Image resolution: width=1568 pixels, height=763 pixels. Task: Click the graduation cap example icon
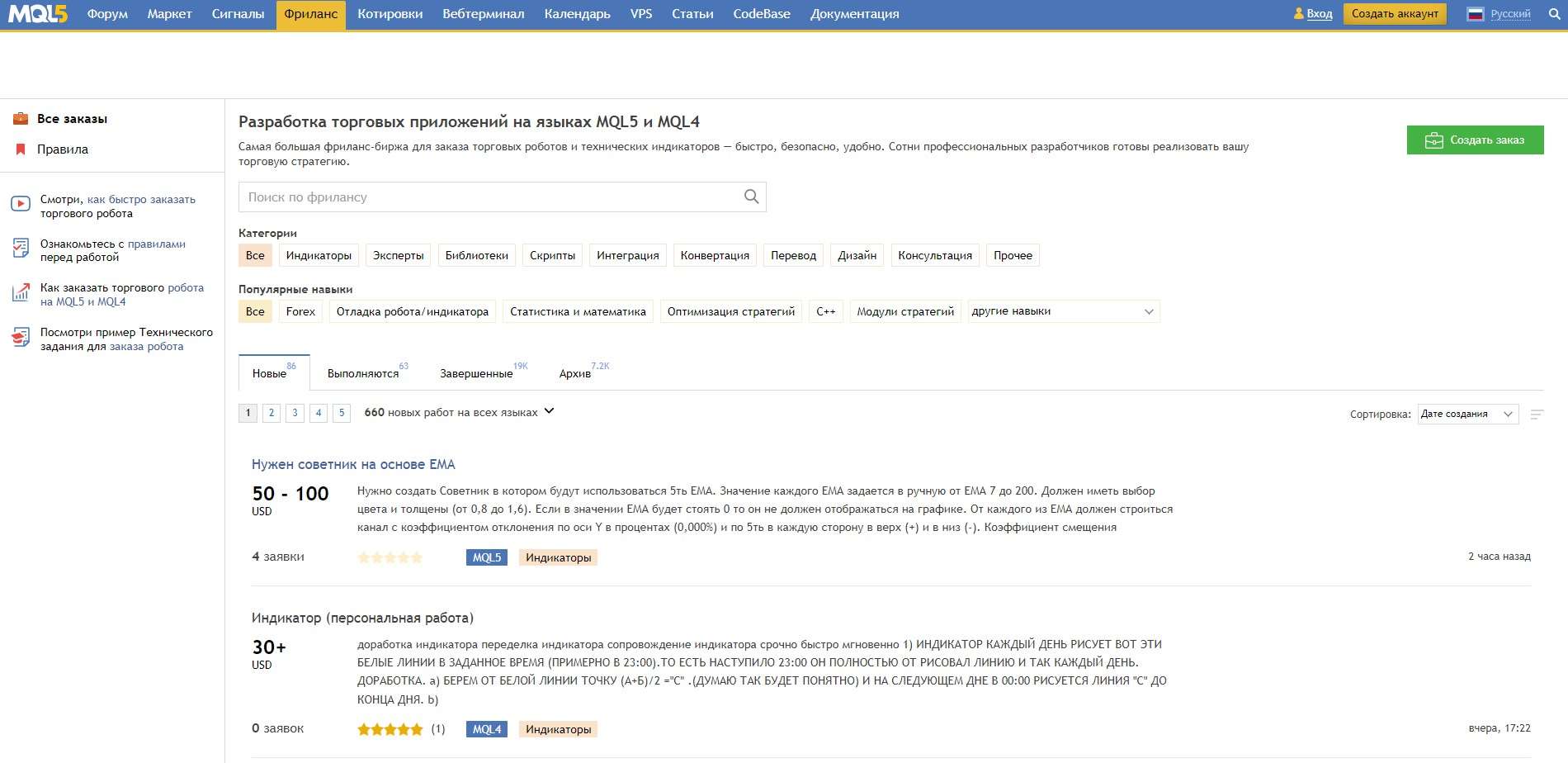[x=21, y=337]
